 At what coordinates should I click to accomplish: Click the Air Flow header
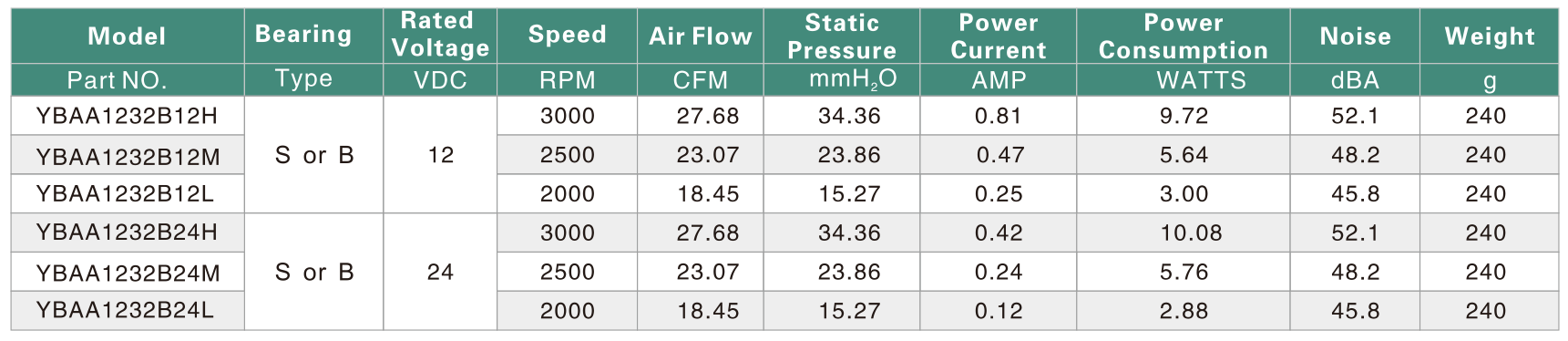pos(700,36)
